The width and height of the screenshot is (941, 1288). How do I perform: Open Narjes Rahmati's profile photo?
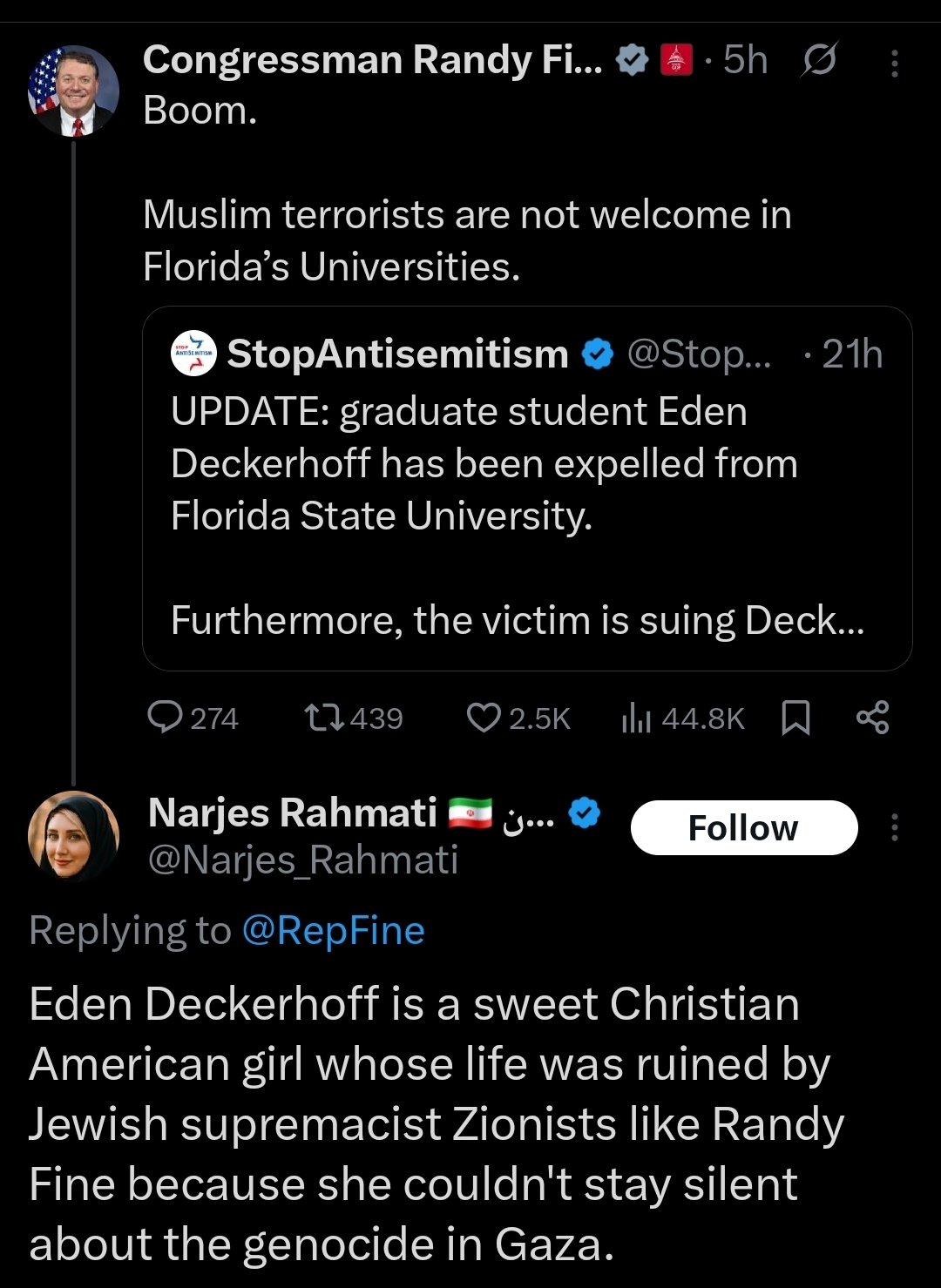[x=73, y=836]
